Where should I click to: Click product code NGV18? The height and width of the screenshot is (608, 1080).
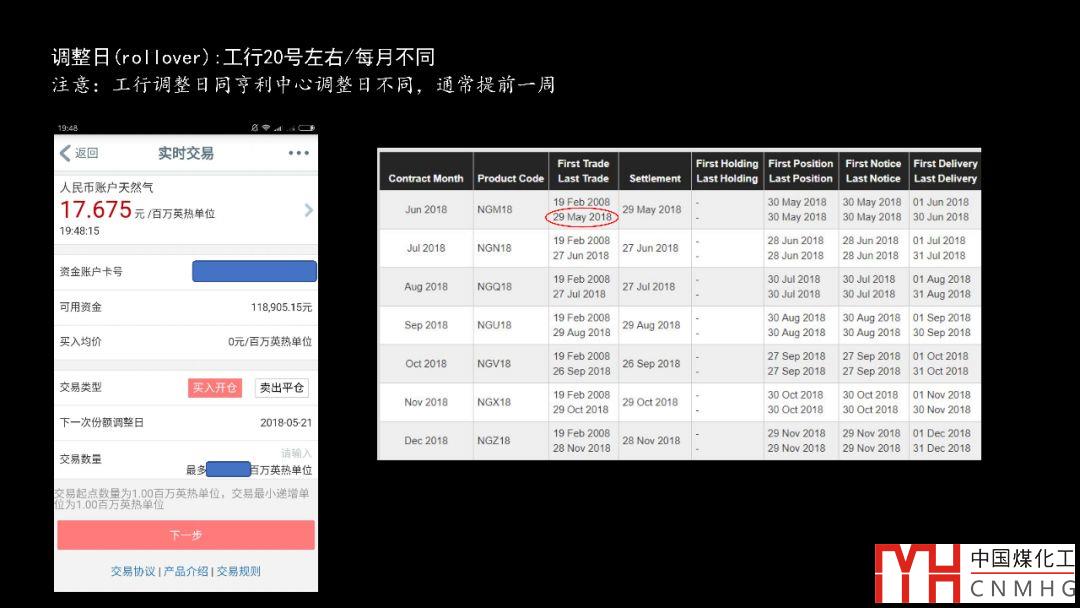coord(494,364)
